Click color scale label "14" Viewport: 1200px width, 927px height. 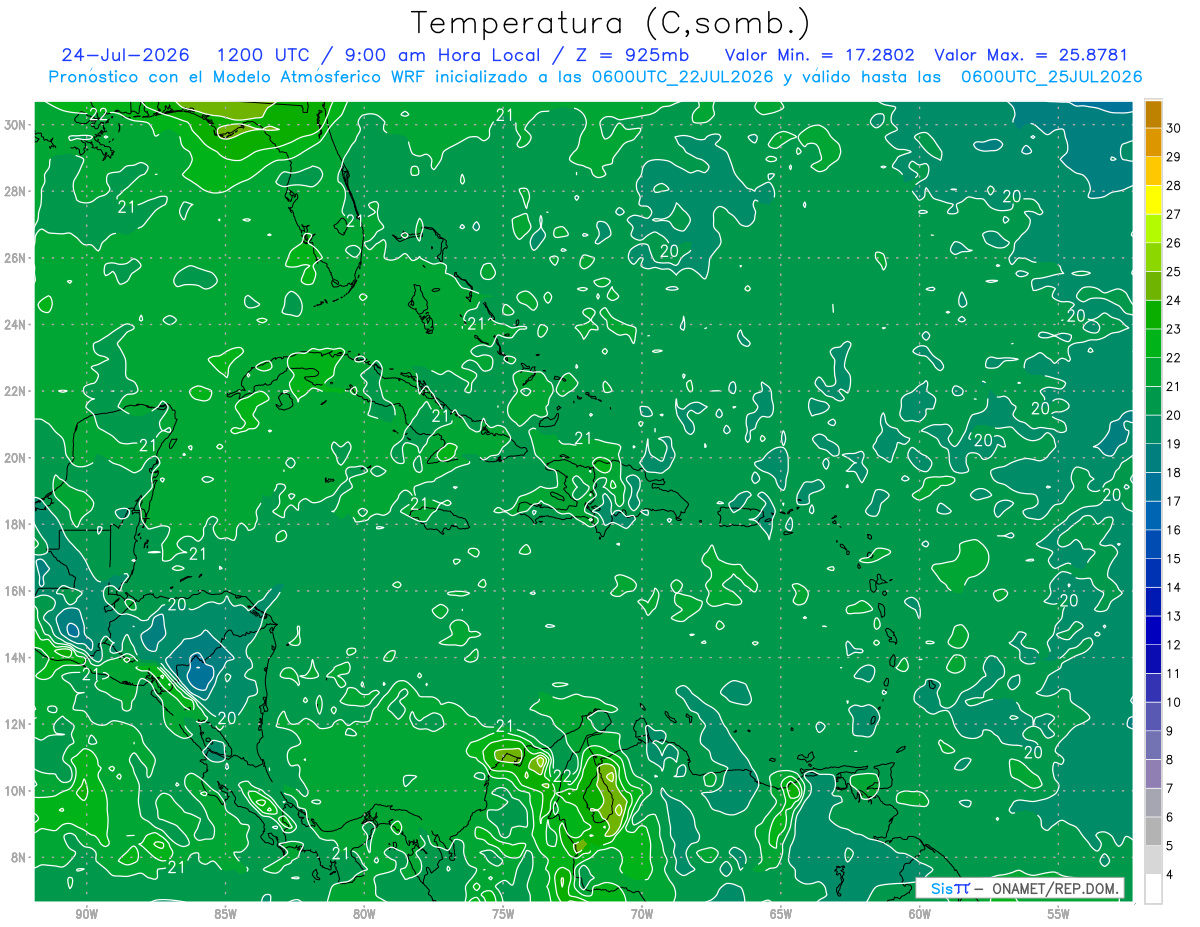[1174, 588]
